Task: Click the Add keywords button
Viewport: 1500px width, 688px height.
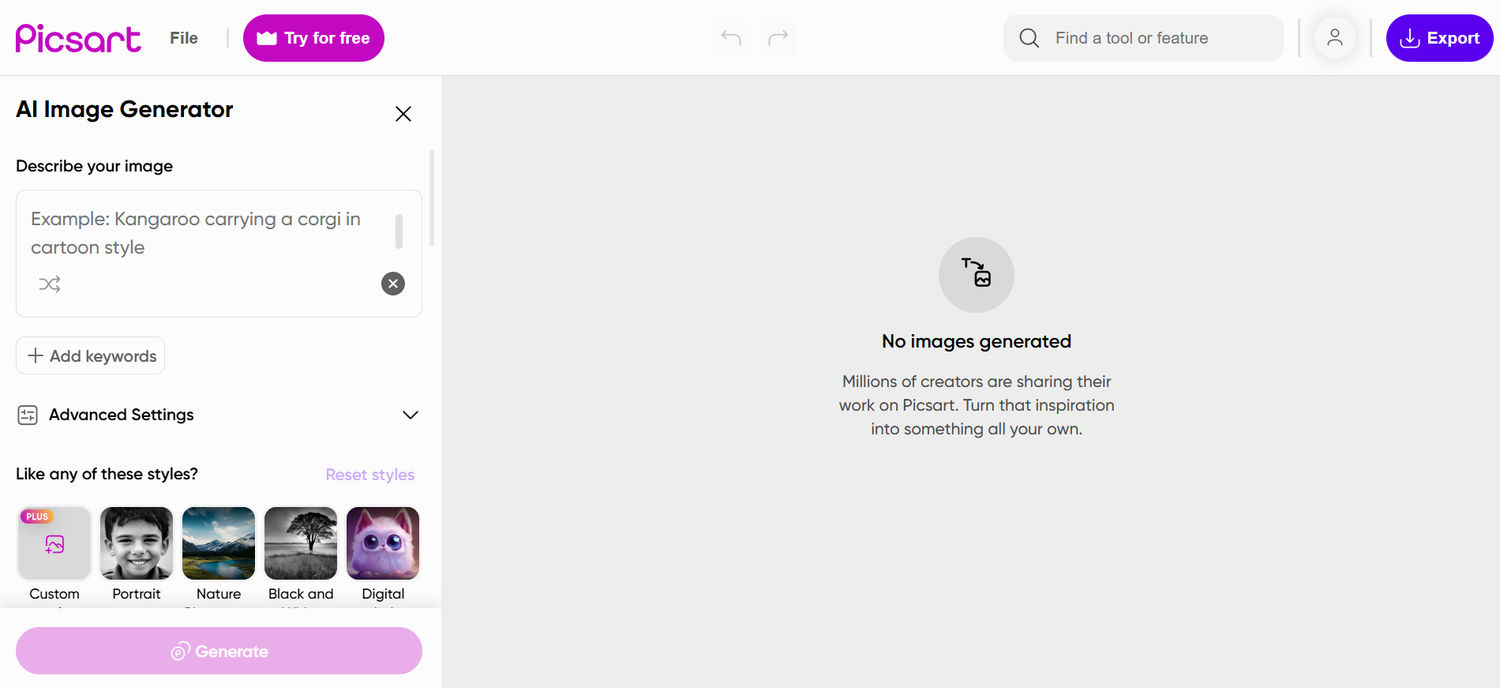Action: coord(90,356)
